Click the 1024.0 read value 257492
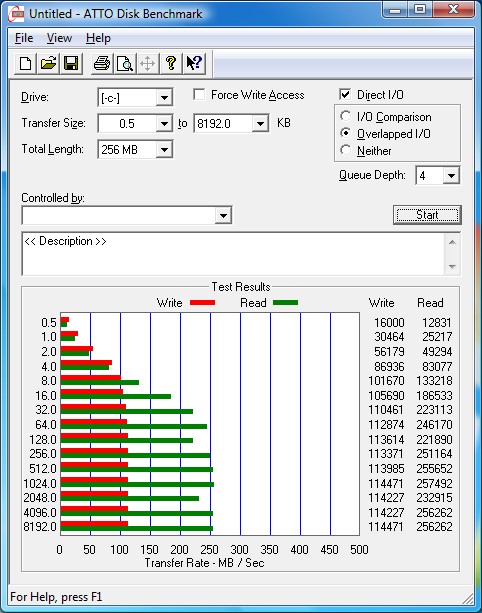The width and height of the screenshot is (482, 613). [x=434, y=484]
